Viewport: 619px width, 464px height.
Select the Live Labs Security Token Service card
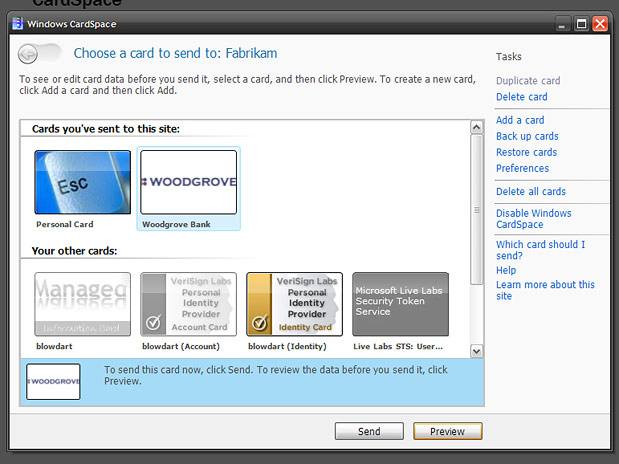pos(400,304)
